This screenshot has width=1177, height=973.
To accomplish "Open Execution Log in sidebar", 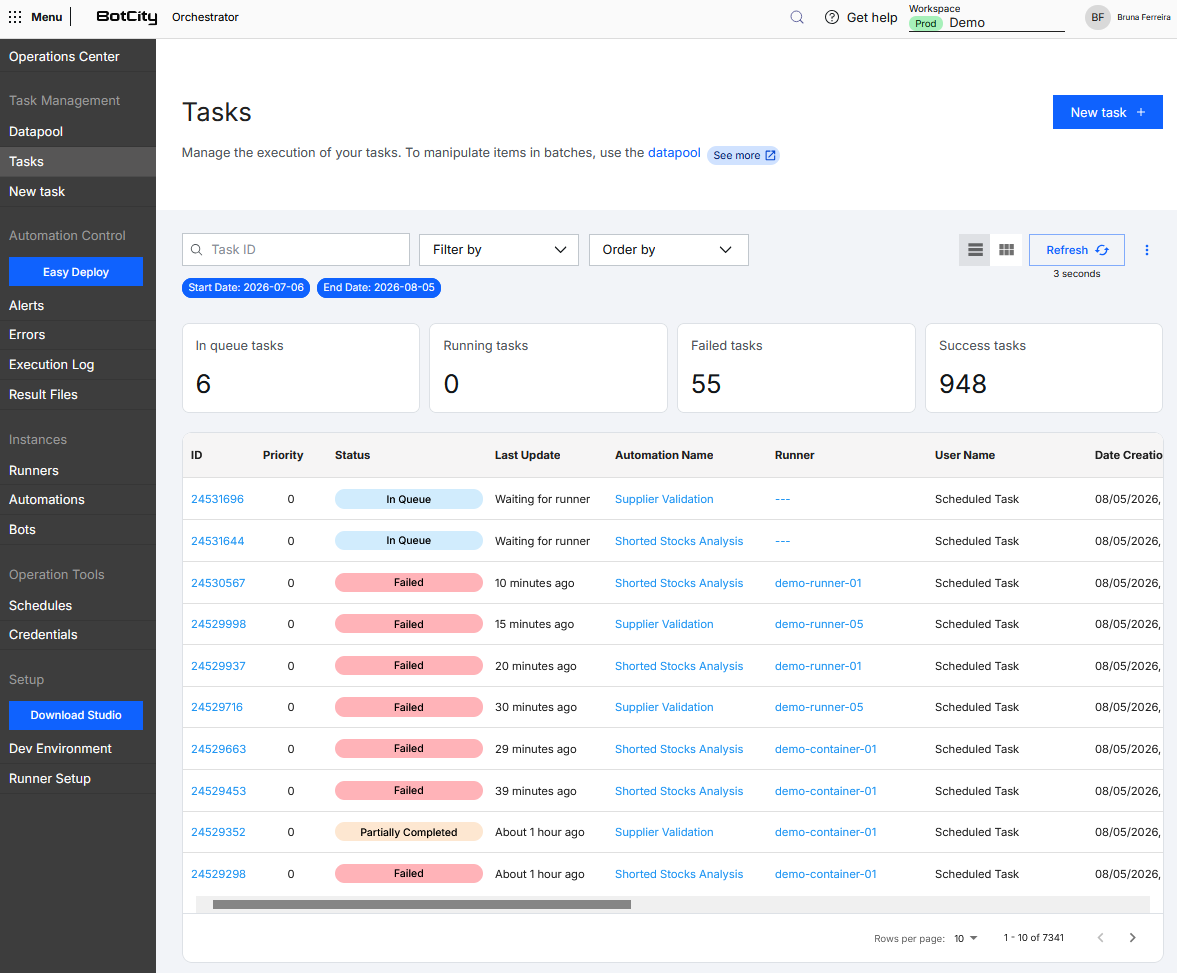I will [x=78, y=365].
